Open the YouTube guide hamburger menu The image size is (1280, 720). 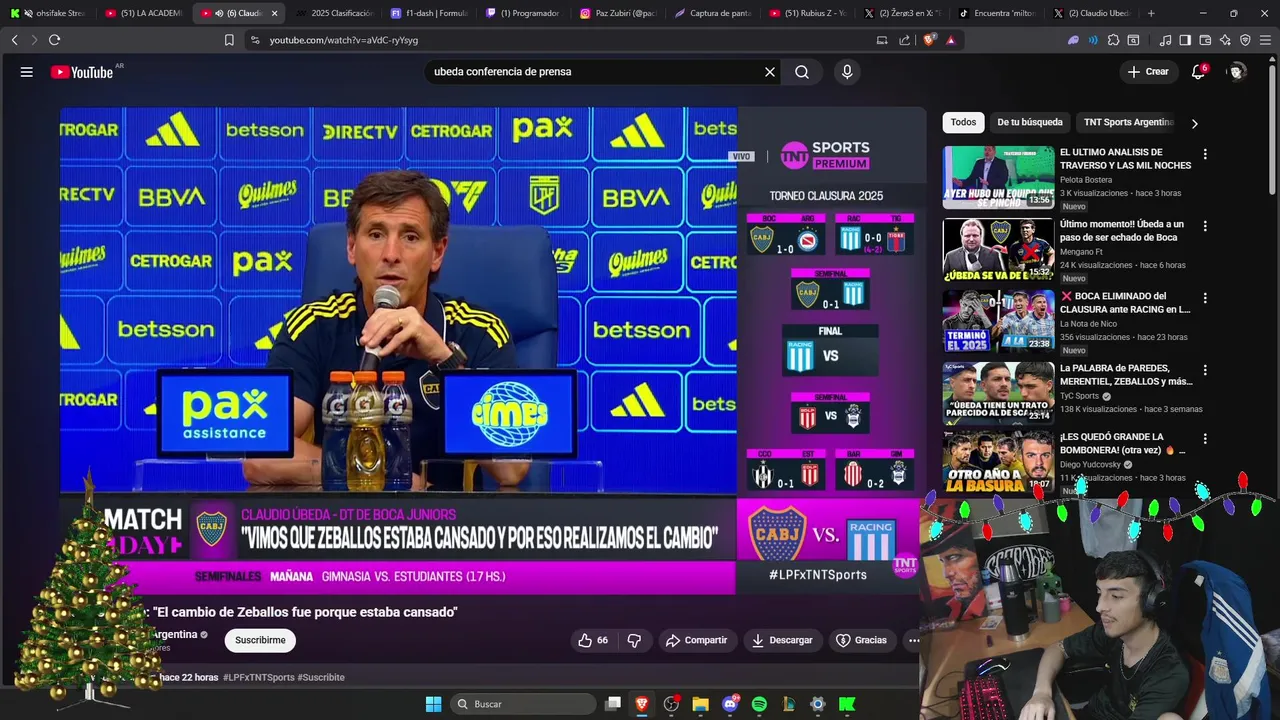[27, 72]
